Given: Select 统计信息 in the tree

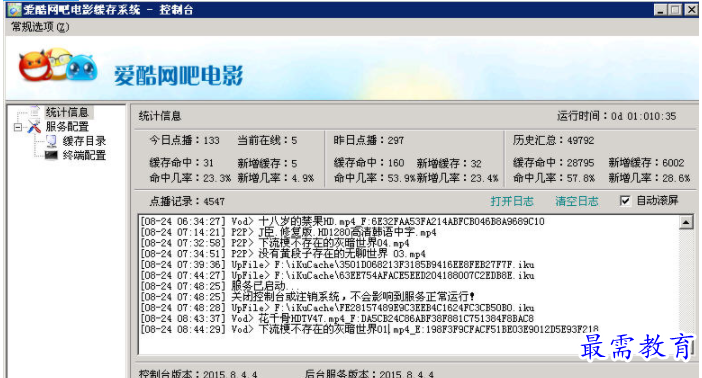Looking at the screenshot, I should pos(67,112).
